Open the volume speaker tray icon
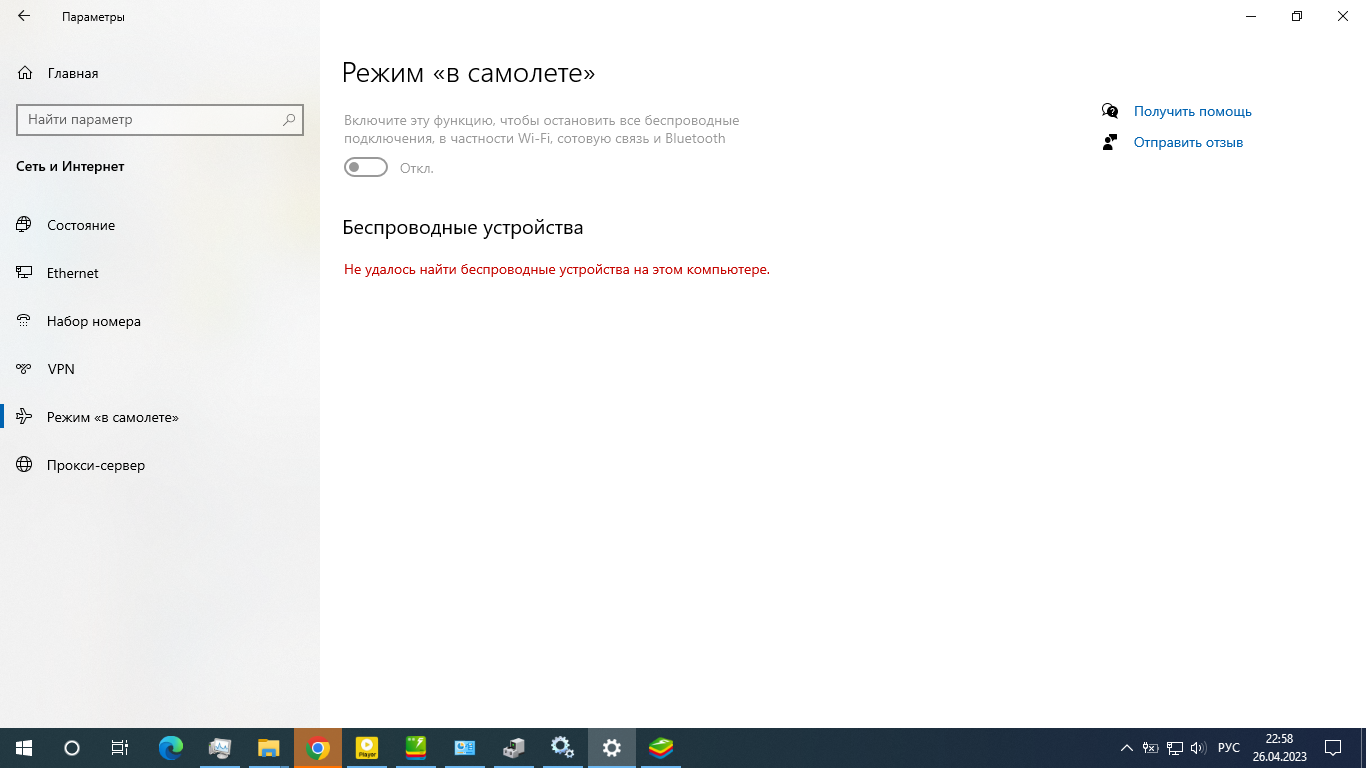Viewport: 1366px width, 768px height. 1199,748
